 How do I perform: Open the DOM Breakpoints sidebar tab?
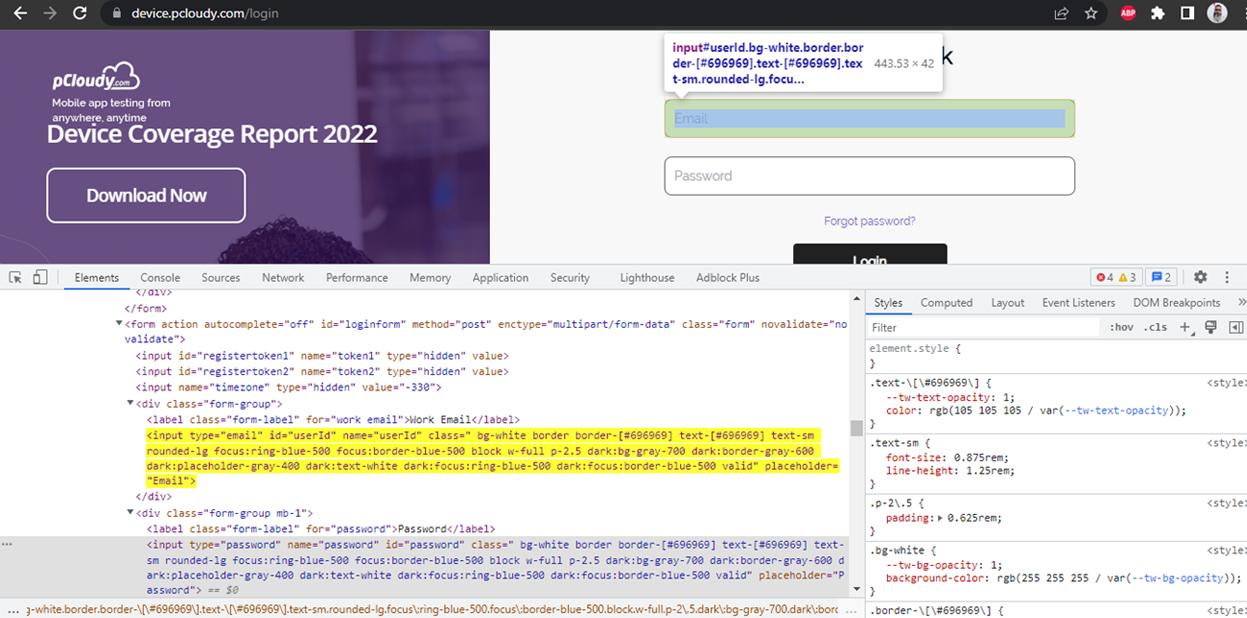1176,302
